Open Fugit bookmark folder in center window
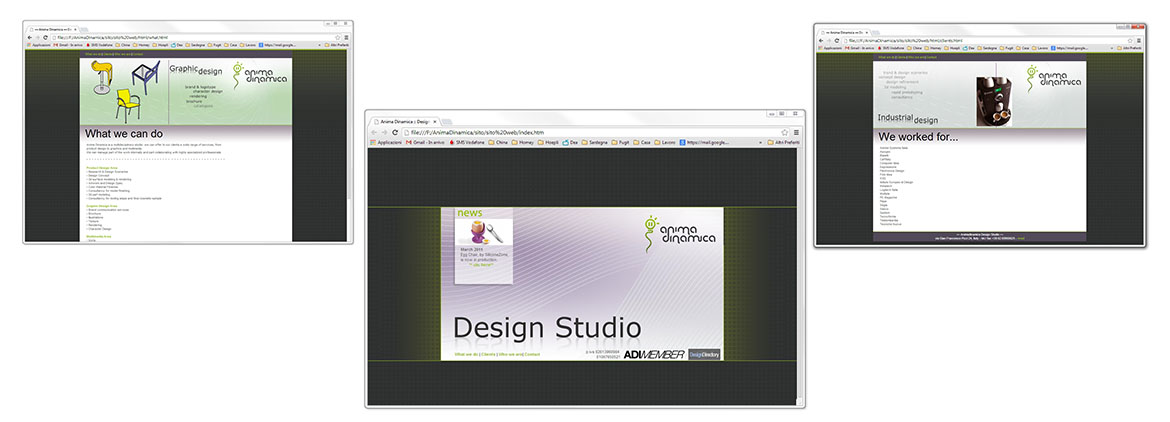Image resolution: width=1170 pixels, height=422 pixels. 620,142
